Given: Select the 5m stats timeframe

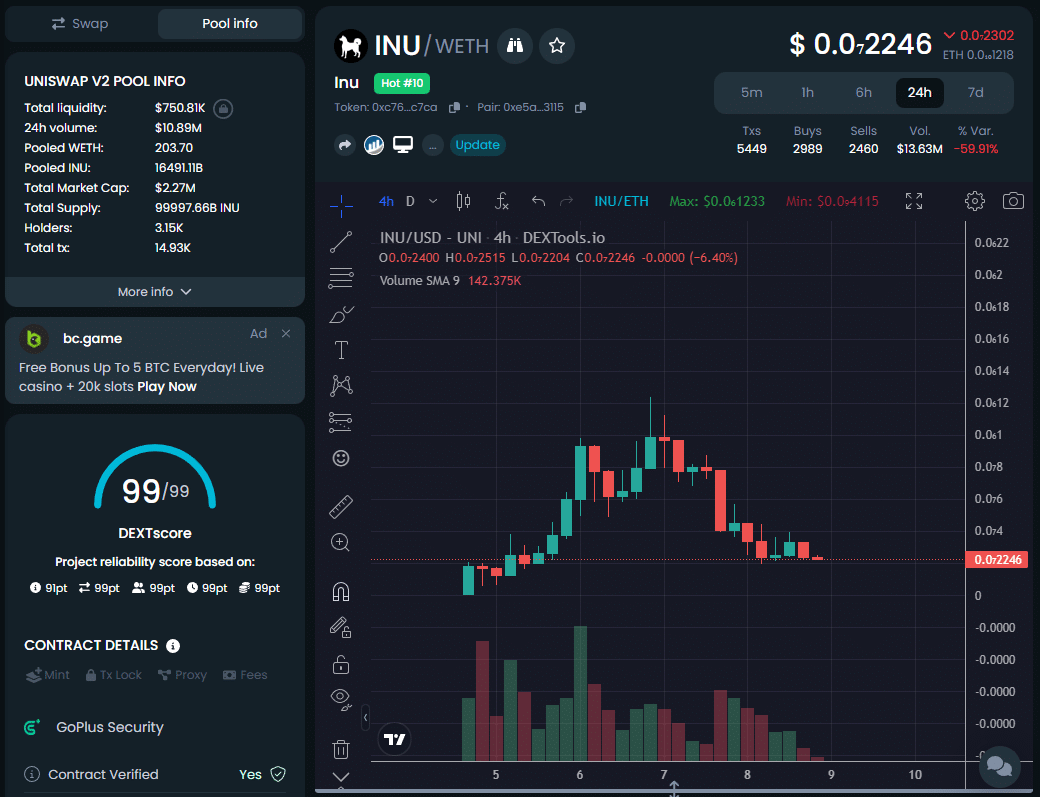Looking at the screenshot, I should [751, 92].
